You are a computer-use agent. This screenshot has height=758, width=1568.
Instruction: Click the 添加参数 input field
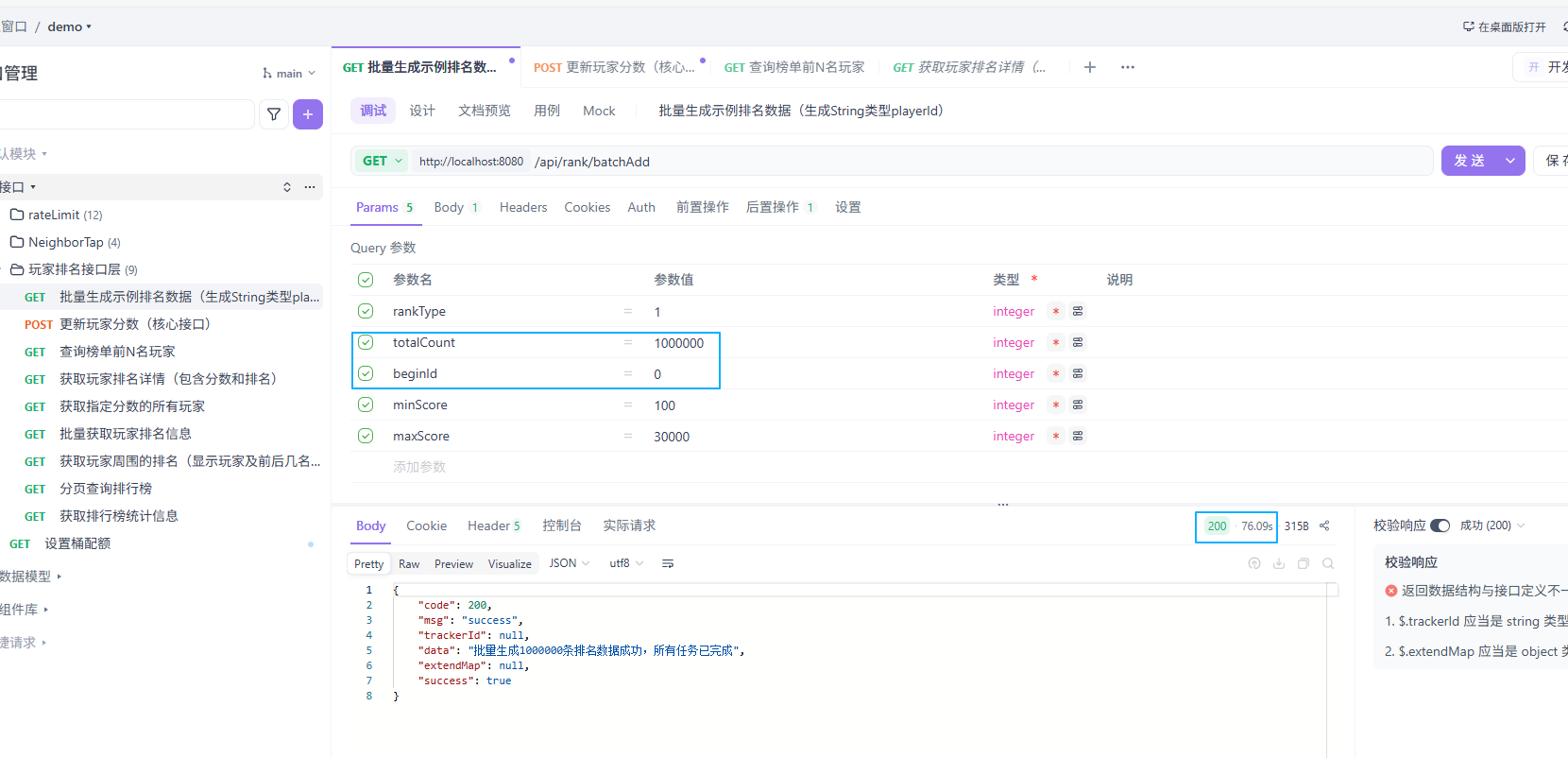click(x=419, y=467)
